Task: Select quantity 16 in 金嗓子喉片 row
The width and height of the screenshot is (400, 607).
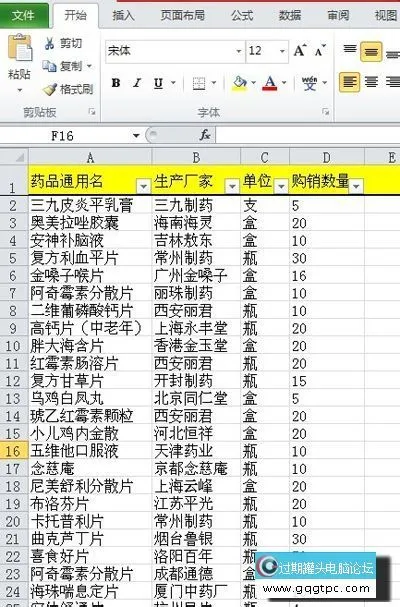Action: pos(327,276)
